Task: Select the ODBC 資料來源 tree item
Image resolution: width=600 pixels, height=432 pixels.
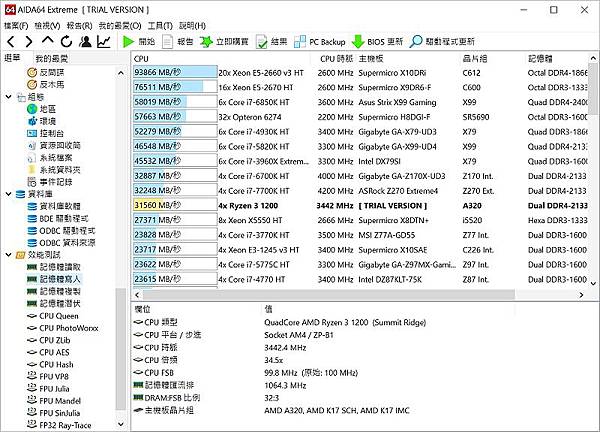Action: (61, 243)
